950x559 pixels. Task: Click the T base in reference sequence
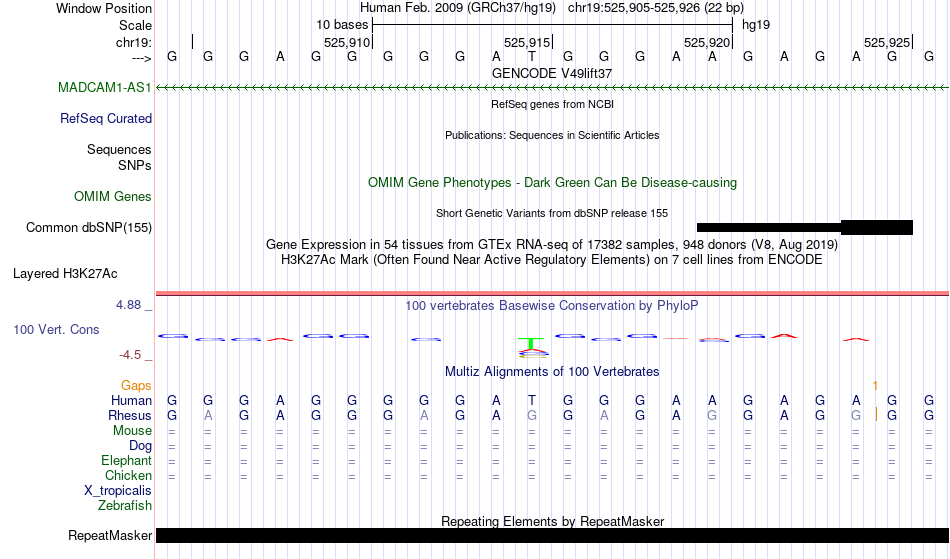531,56
